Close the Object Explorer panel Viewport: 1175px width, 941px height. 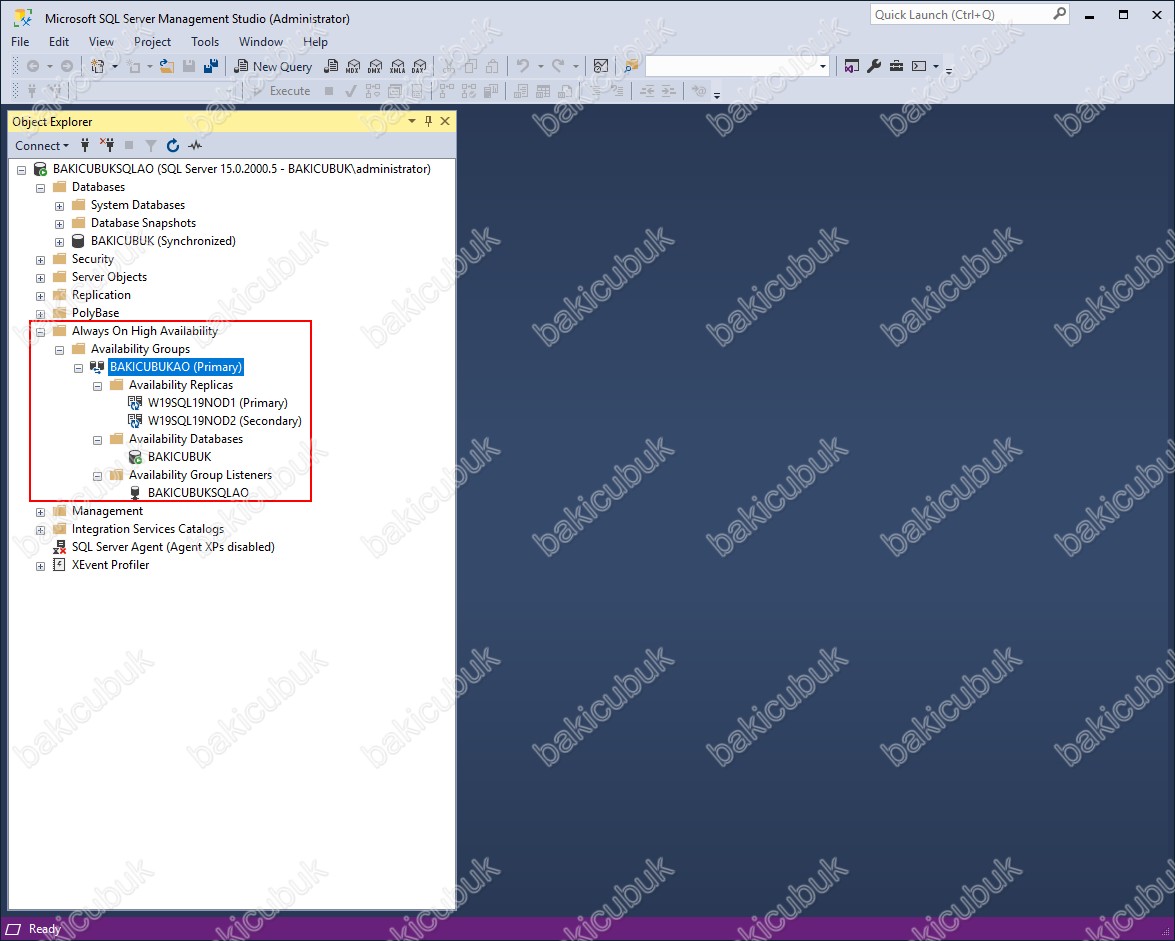pyautogui.click(x=445, y=121)
